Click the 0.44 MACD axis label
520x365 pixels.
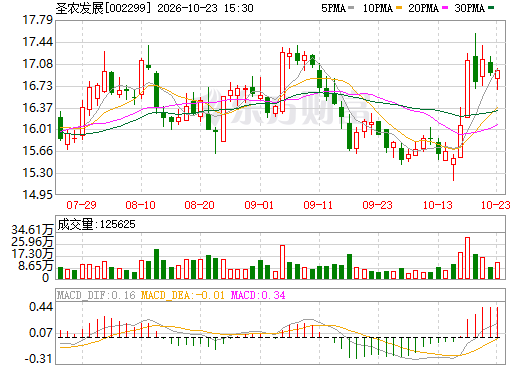point(41,307)
